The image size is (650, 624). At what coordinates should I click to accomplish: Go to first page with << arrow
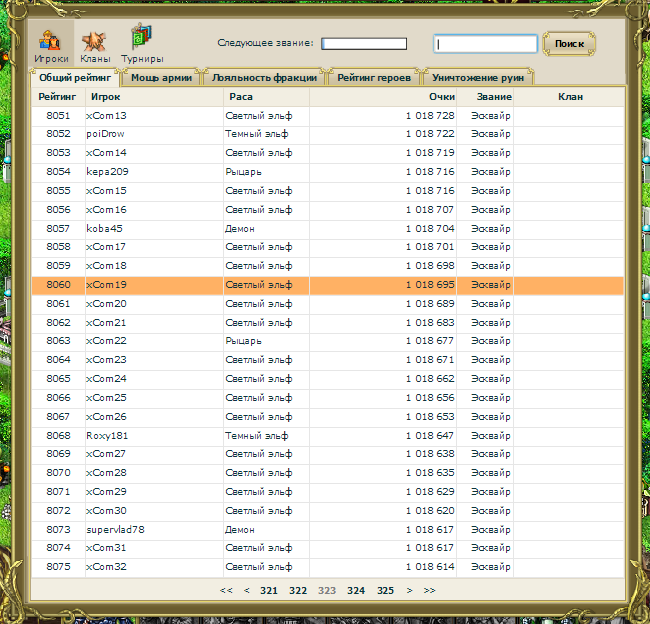click(x=226, y=591)
